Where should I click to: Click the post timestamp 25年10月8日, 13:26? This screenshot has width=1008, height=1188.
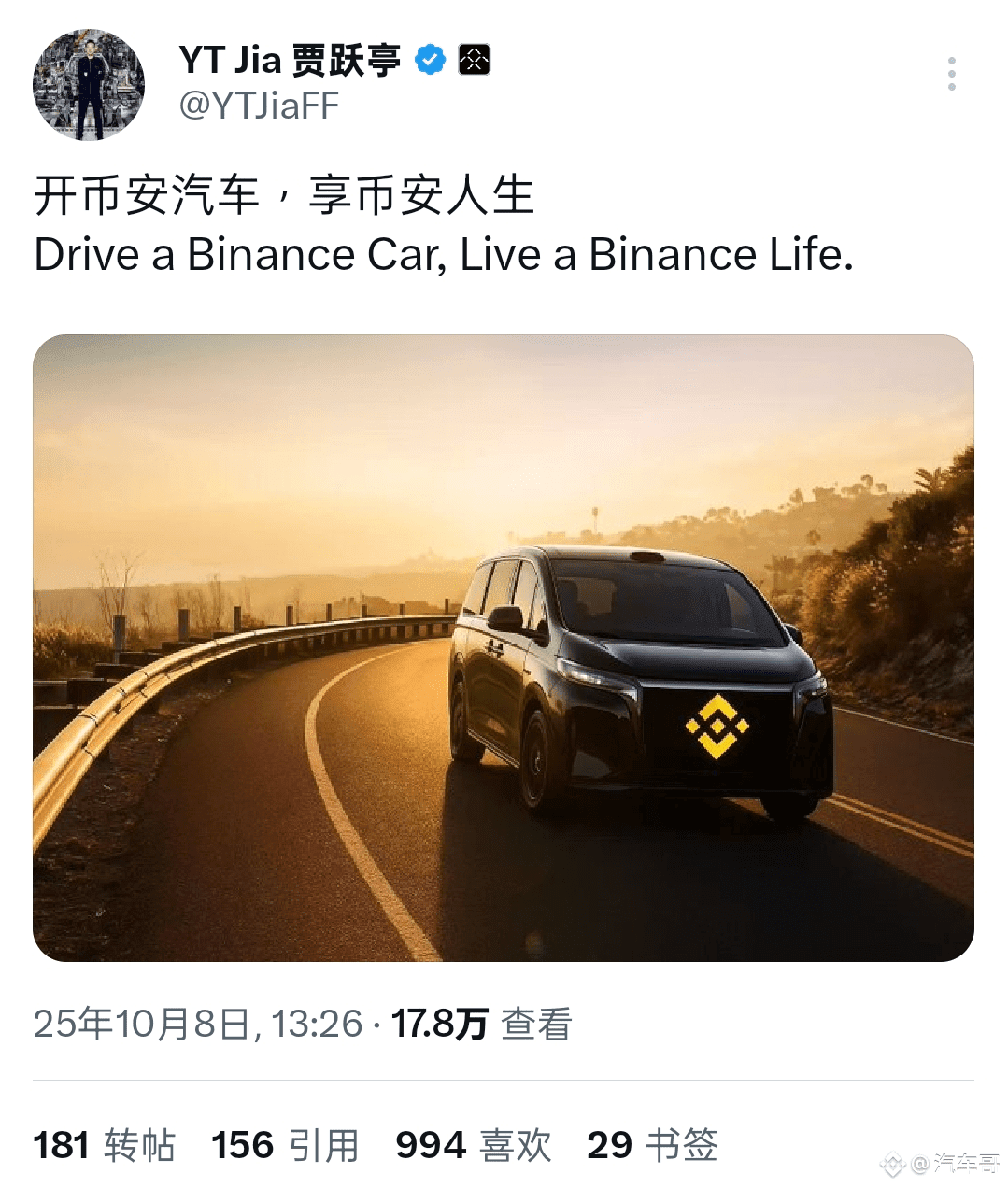point(198,1025)
